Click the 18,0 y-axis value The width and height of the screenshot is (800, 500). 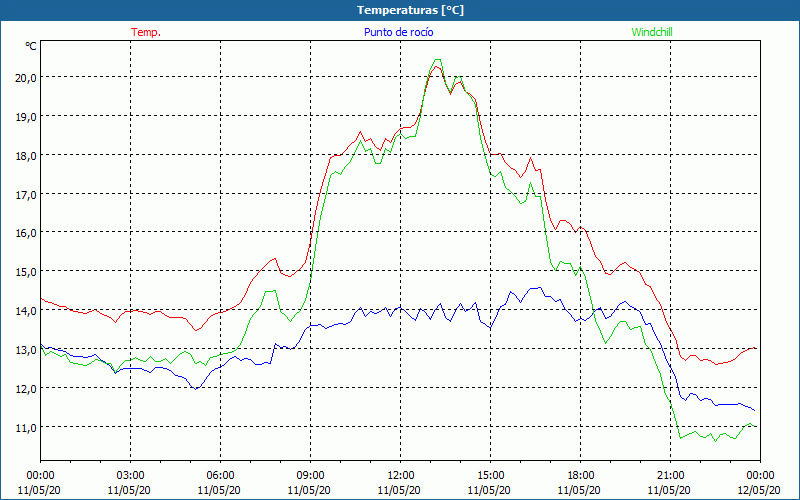pos(26,156)
